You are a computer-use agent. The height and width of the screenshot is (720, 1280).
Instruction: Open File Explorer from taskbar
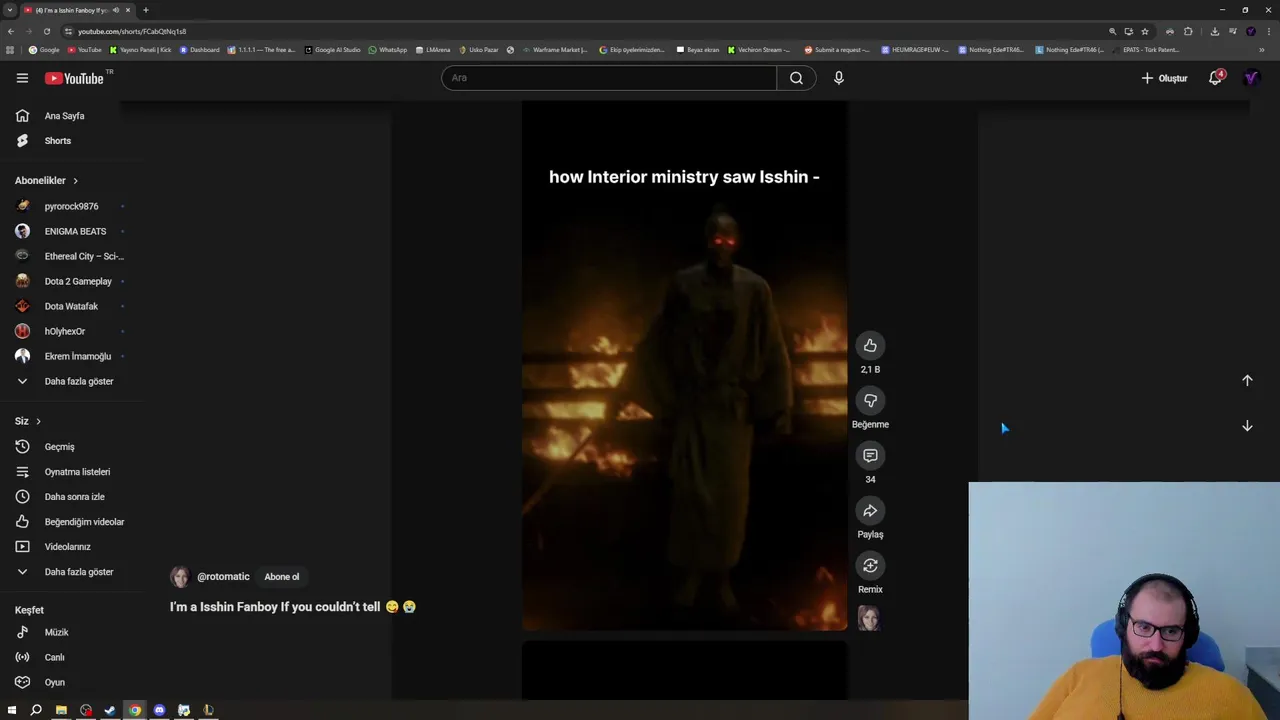(x=61, y=710)
